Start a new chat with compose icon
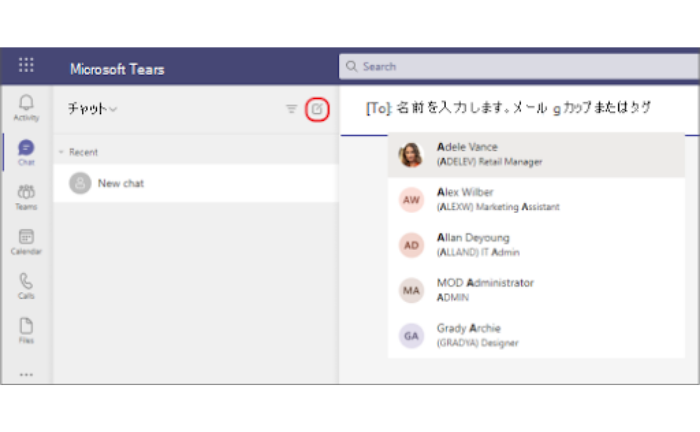 coord(317,109)
